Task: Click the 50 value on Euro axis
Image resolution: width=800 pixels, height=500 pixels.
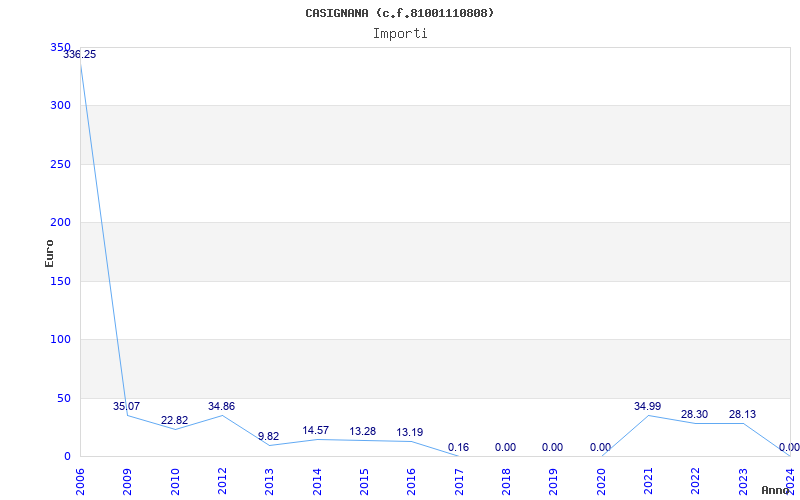Action: point(63,398)
